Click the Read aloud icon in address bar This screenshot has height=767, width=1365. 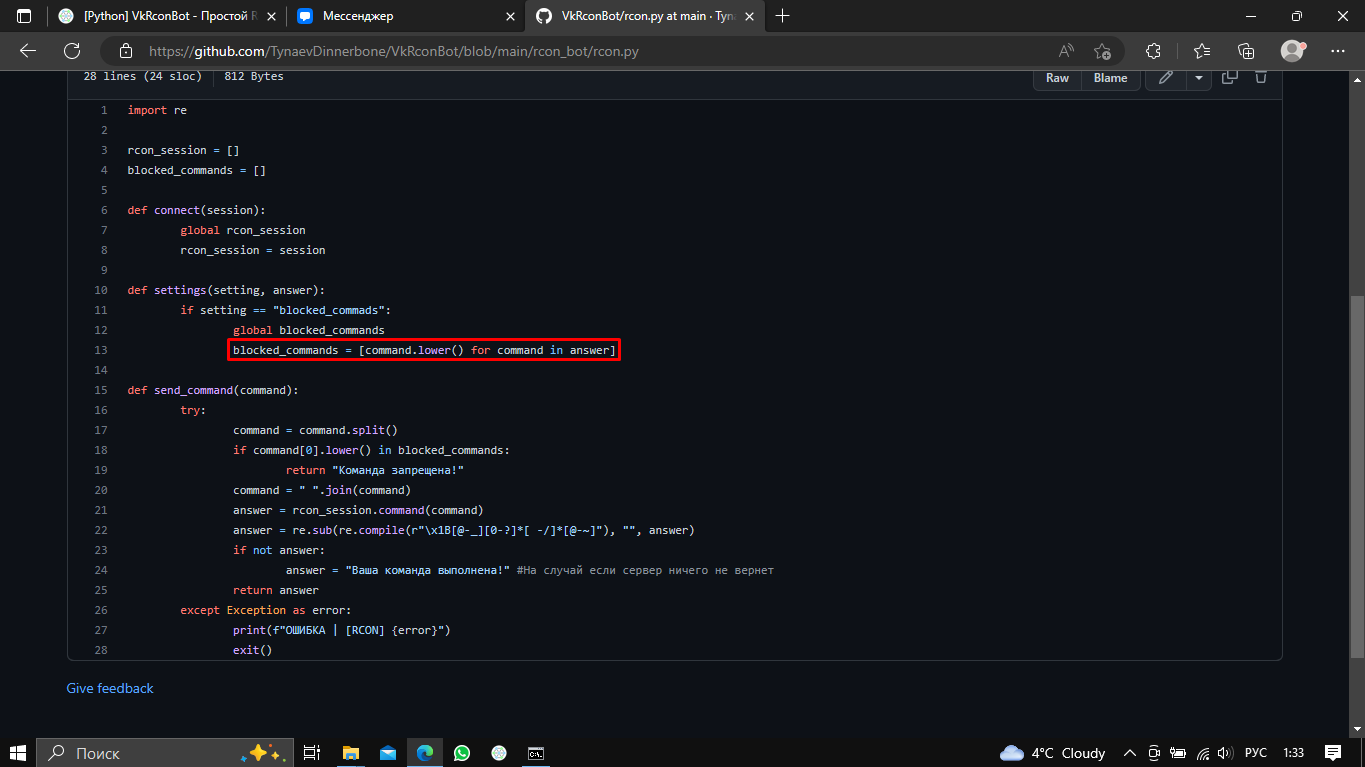tap(1066, 51)
